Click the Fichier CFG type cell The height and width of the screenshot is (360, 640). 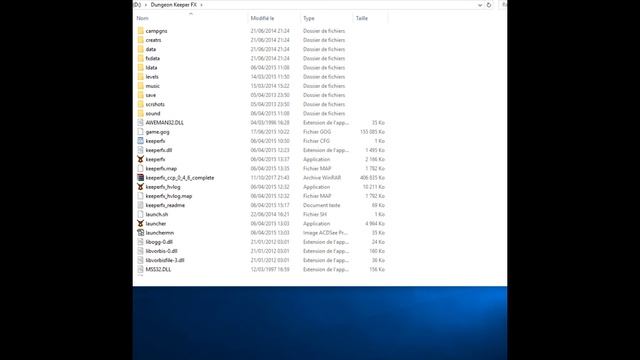[x=316, y=141]
